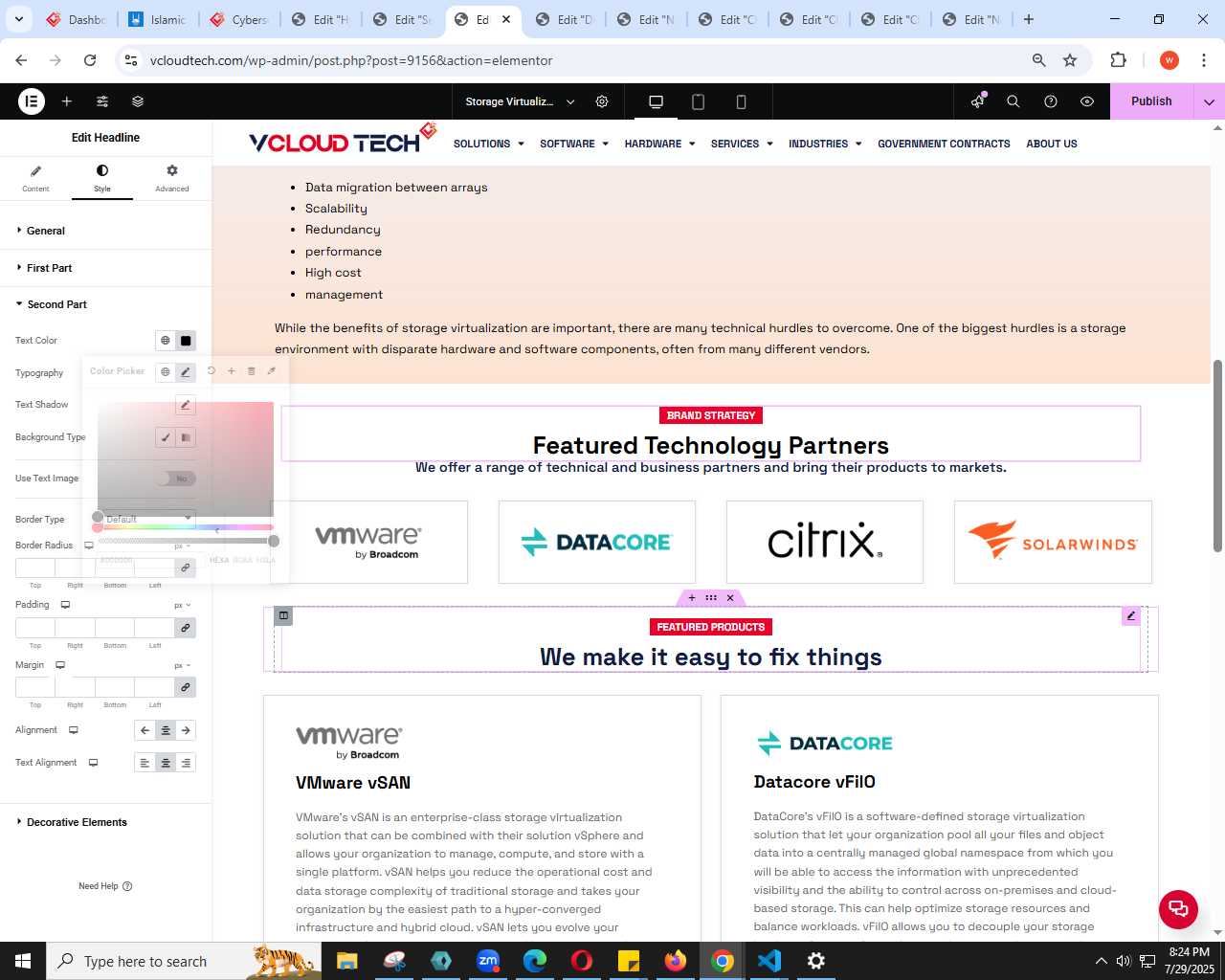1225x980 pixels.
Task: Open the Dashboard browser tab
Action: (77, 19)
